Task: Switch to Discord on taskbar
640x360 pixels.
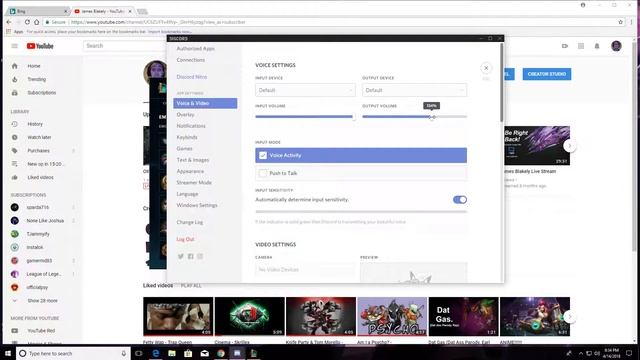Action: (237, 353)
